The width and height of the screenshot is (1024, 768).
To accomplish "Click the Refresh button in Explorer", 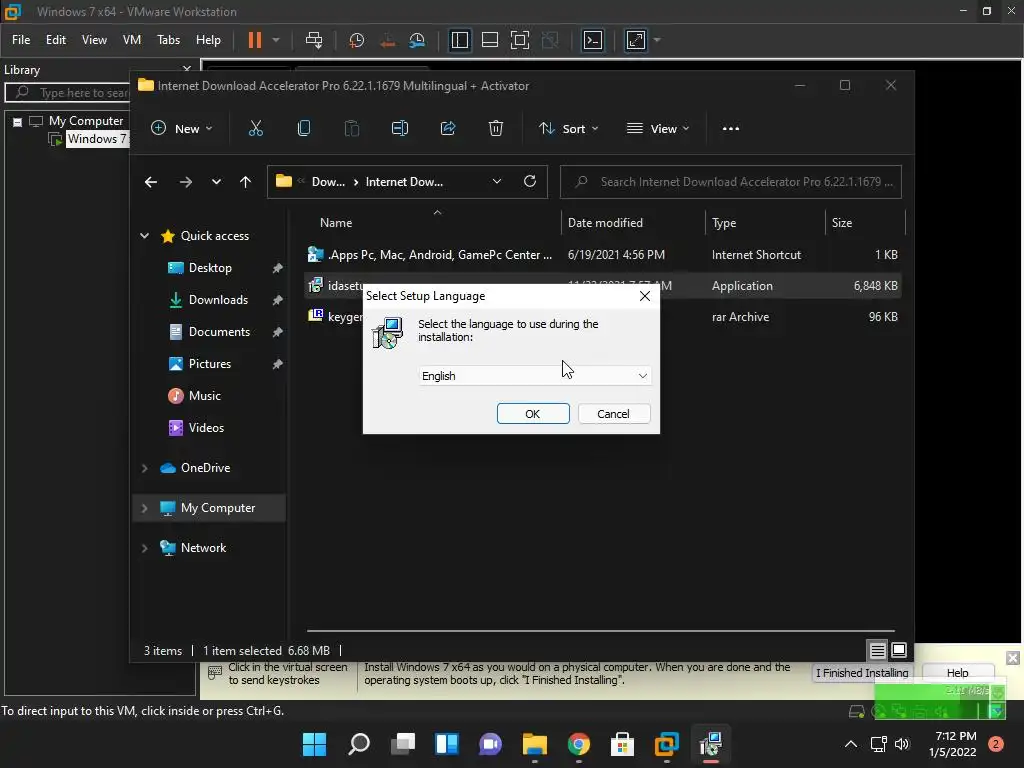I will click(x=530, y=182).
